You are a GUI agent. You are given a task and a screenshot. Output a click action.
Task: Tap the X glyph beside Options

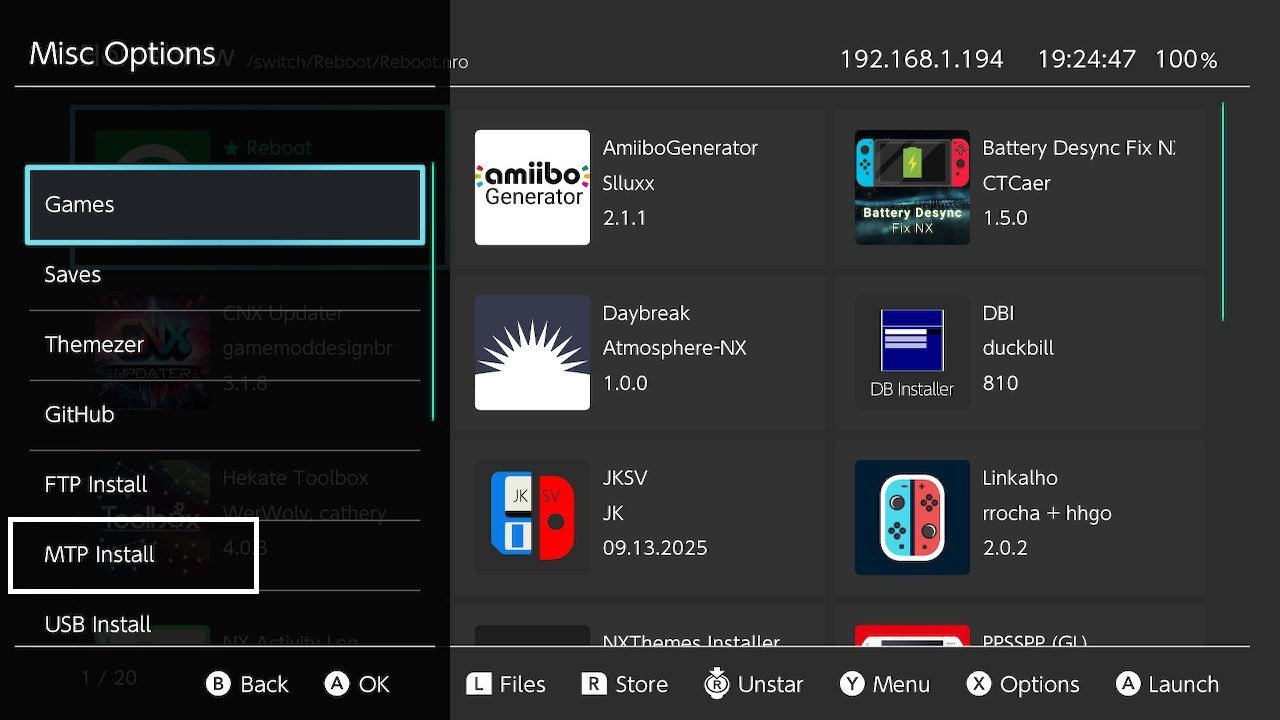point(979,684)
